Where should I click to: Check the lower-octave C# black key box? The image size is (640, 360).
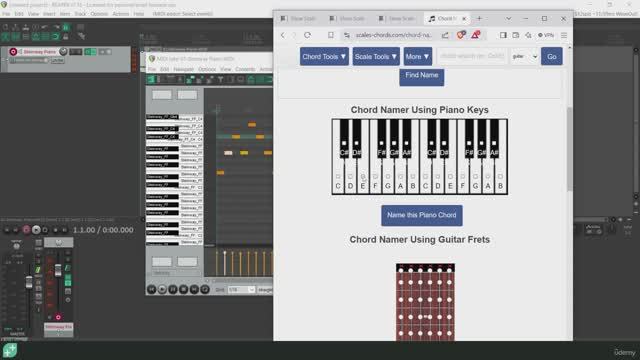(344, 143)
